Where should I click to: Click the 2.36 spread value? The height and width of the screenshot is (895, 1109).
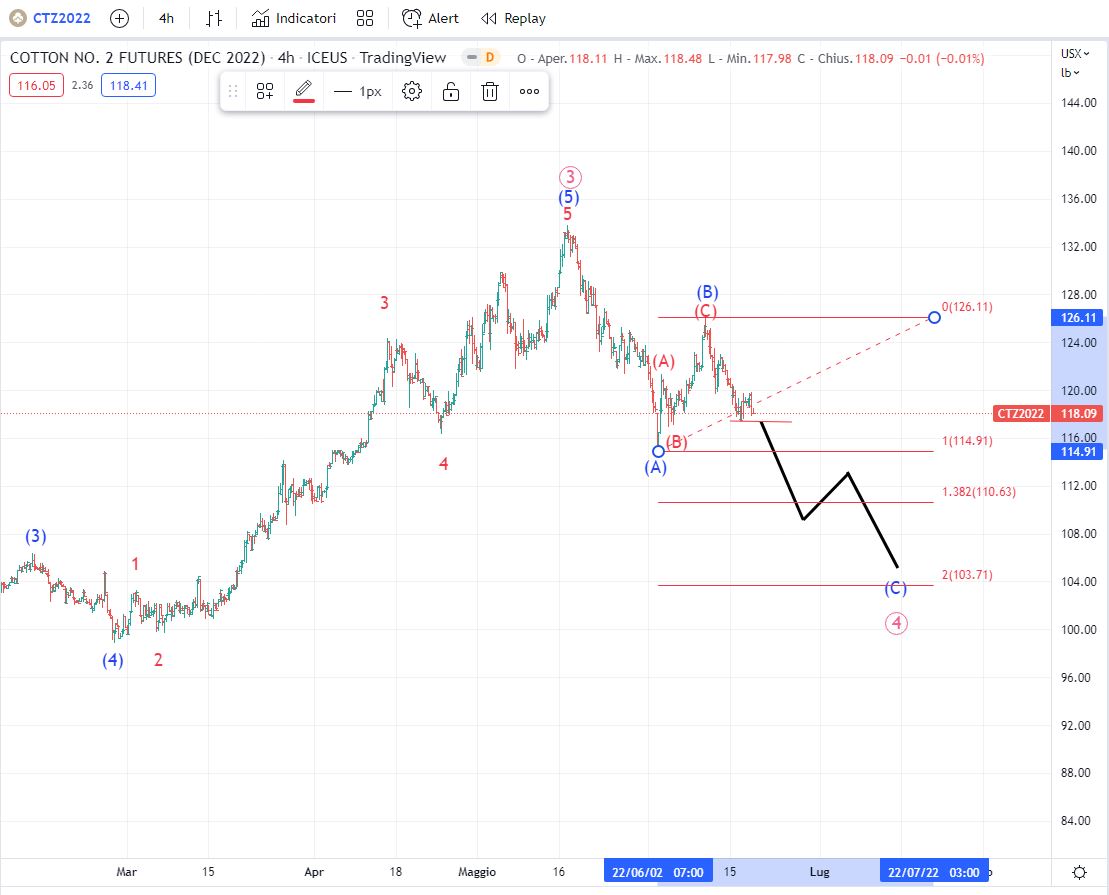tap(82, 86)
